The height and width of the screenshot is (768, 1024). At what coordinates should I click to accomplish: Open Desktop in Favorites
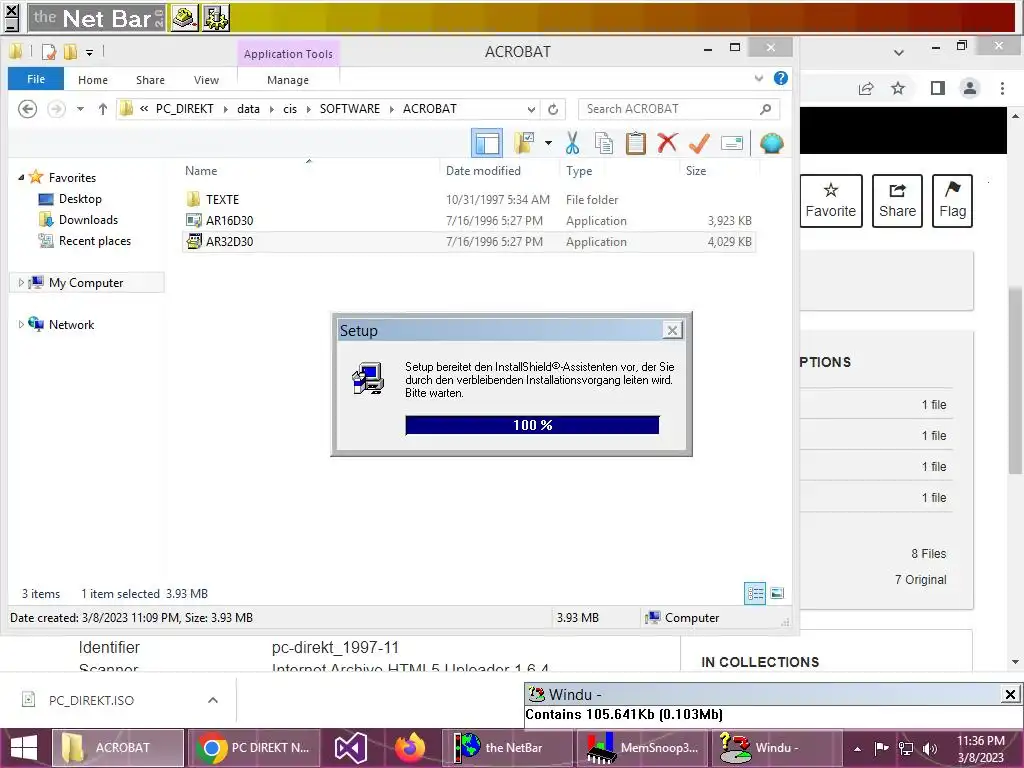click(80, 199)
